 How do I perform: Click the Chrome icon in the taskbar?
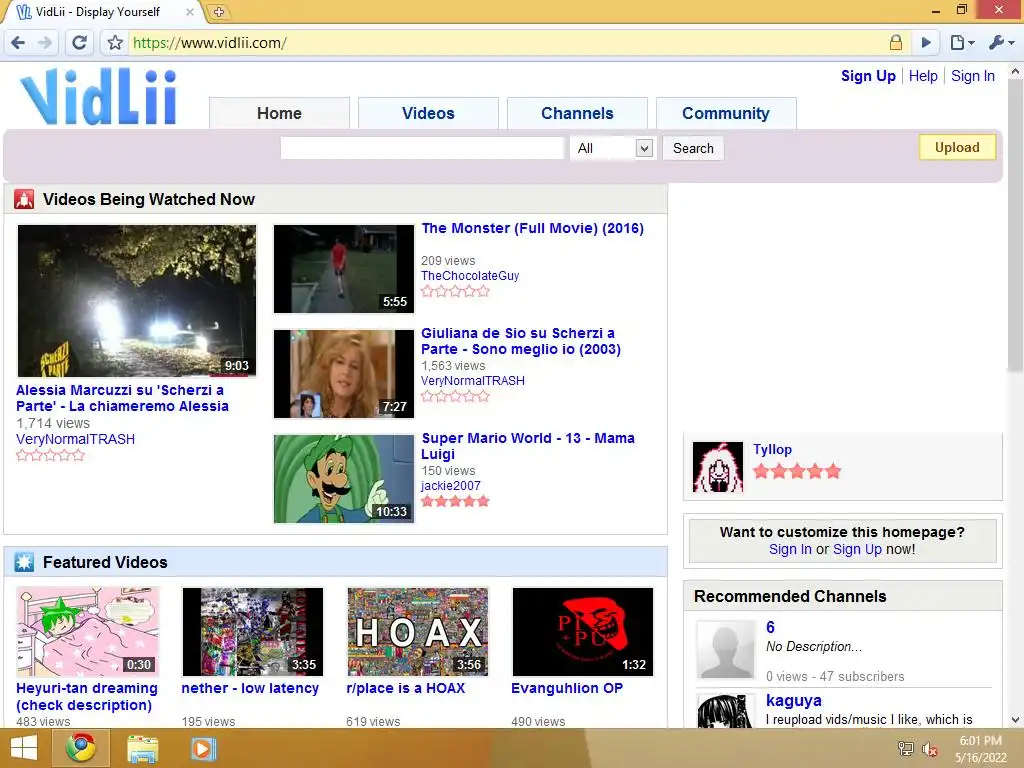click(x=80, y=748)
